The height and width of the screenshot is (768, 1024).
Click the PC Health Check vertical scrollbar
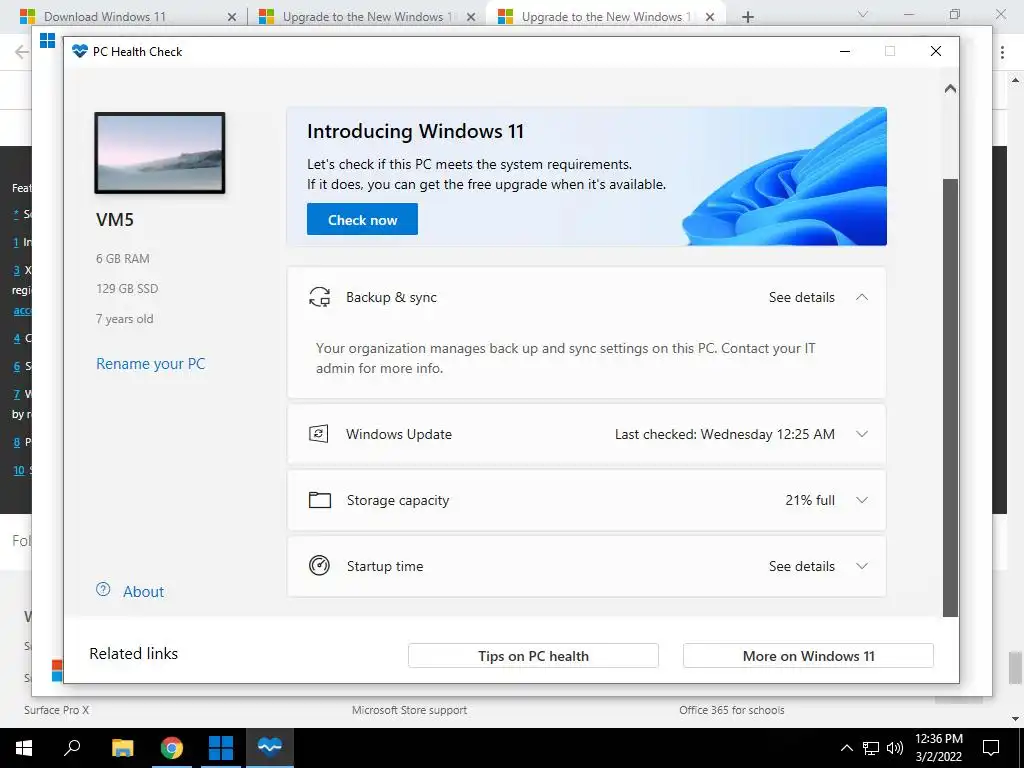(x=950, y=398)
